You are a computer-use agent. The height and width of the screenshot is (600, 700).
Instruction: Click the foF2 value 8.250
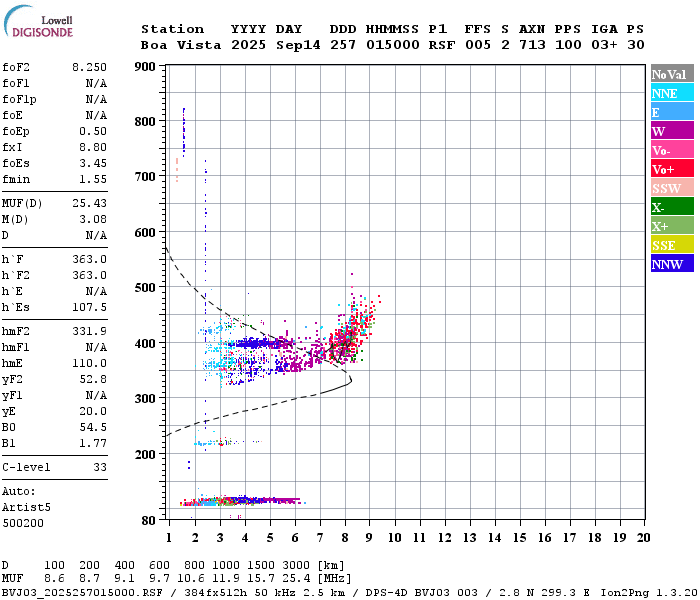(x=89, y=67)
